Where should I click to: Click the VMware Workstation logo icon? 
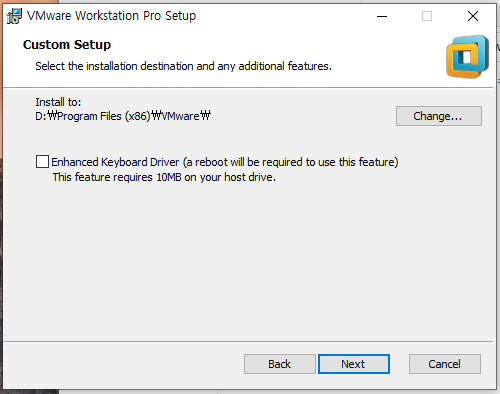(467, 57)
